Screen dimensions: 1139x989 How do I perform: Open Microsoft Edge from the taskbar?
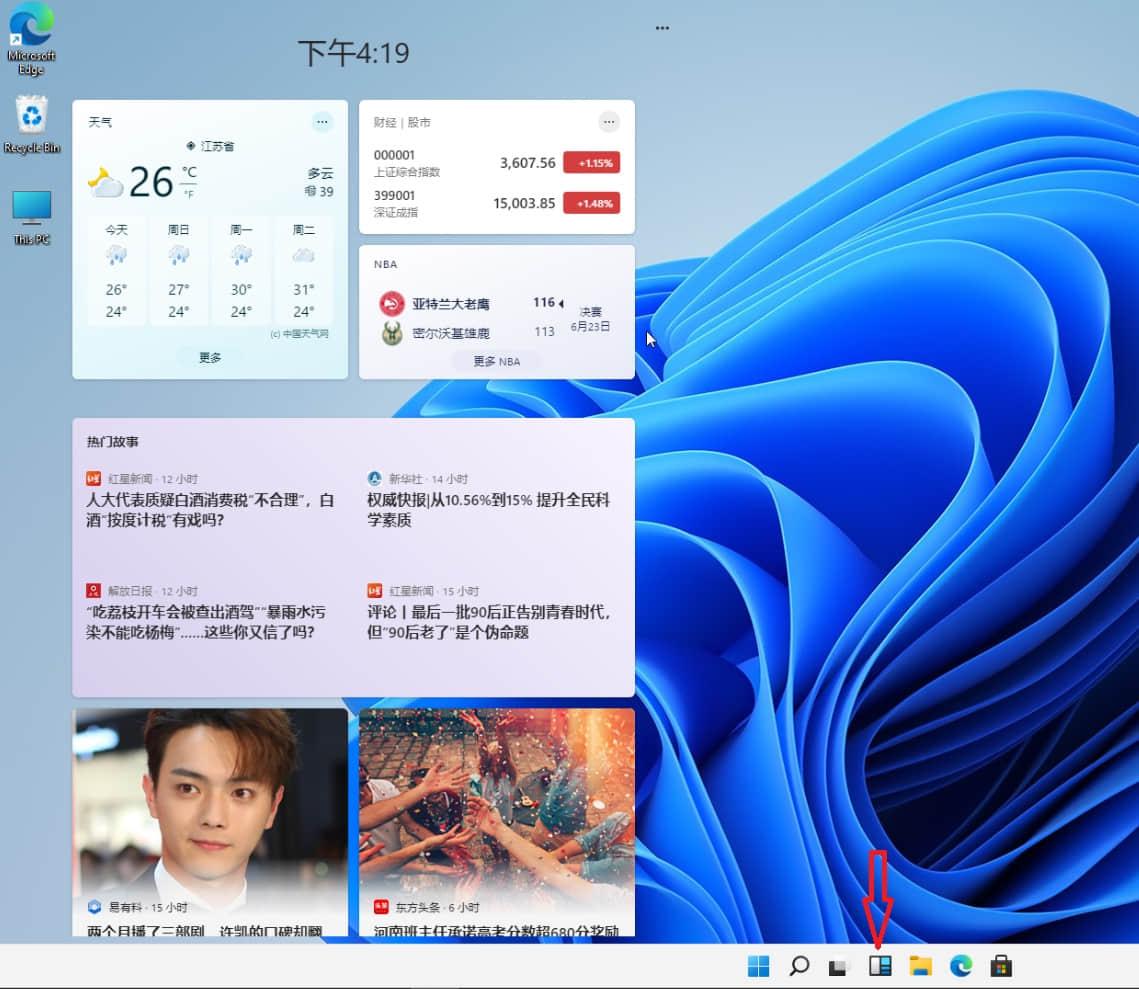960,966
